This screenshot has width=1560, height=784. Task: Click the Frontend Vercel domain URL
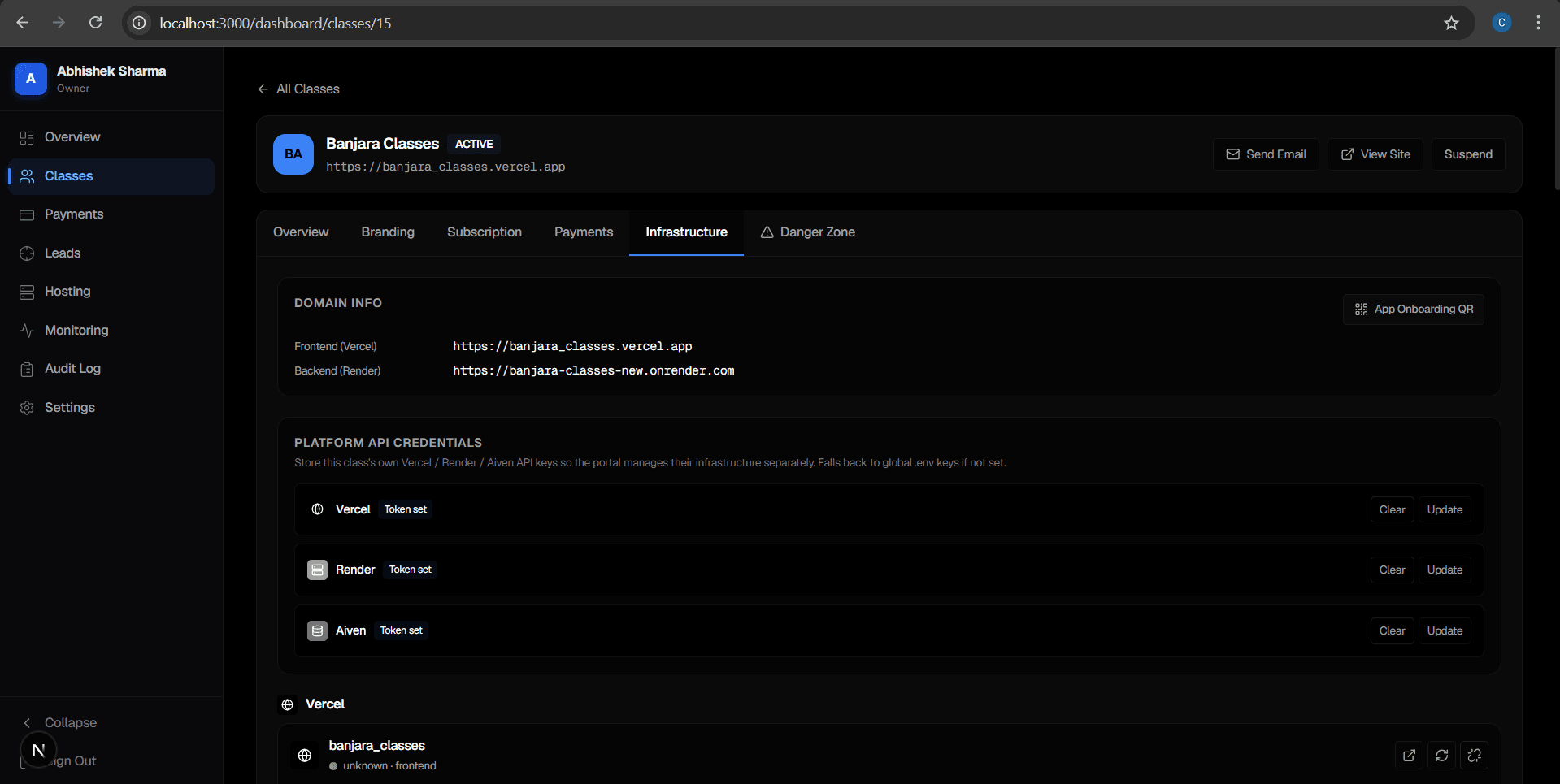point(572,346)
